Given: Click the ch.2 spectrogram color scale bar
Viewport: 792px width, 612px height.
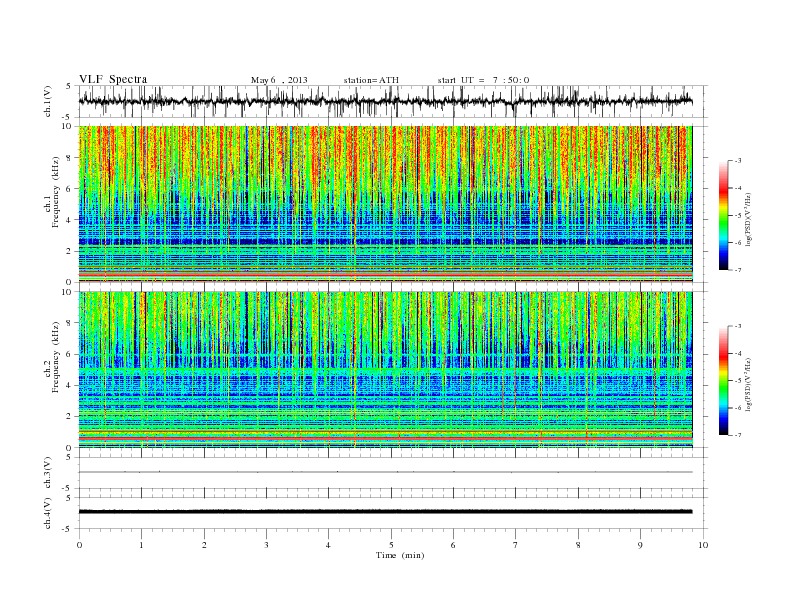Looking at the screenshot, I should click(723, 381).
